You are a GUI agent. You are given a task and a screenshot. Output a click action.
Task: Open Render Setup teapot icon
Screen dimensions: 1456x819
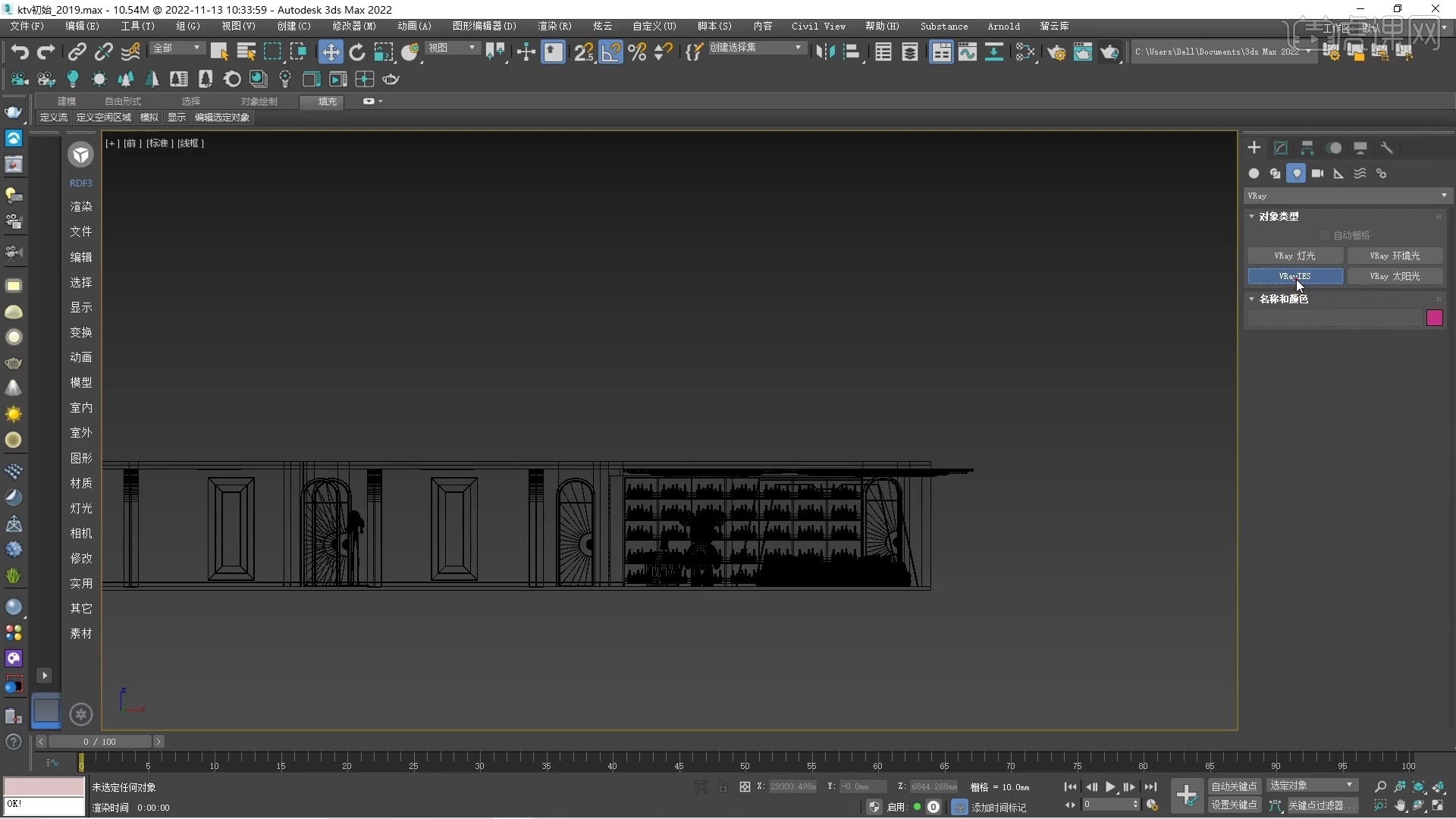tap(1056, 52)
